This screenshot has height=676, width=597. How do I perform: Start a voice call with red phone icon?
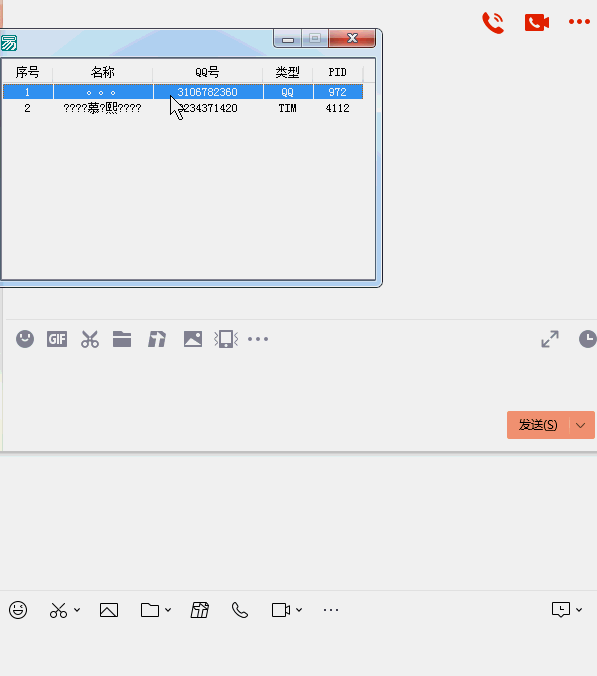(493, 22)
